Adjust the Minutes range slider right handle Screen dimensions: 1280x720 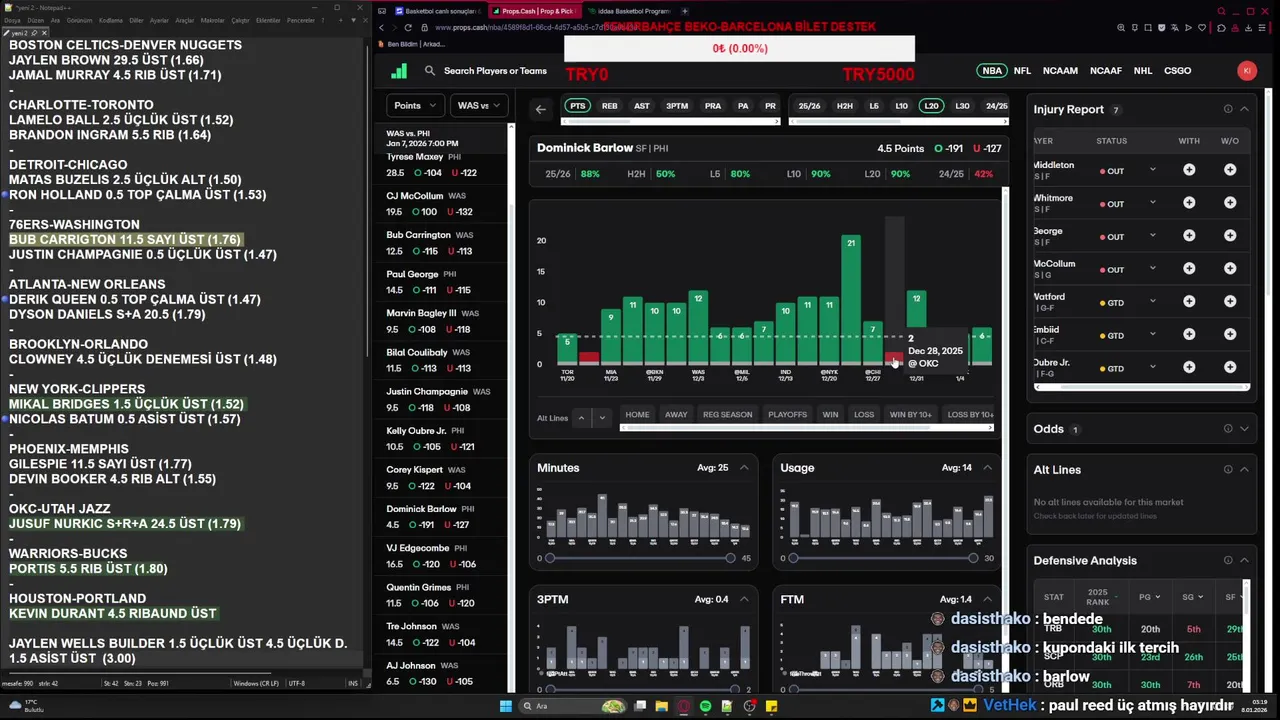pos(730,558)
